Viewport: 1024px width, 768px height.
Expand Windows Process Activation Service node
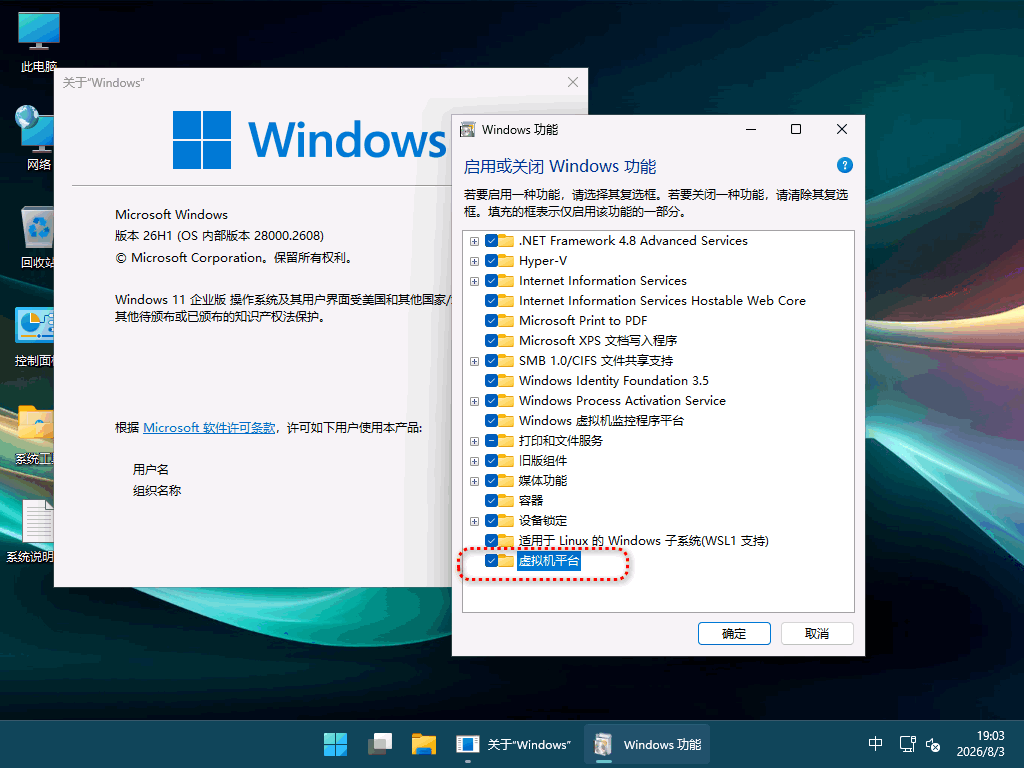[x=474, y=401]
